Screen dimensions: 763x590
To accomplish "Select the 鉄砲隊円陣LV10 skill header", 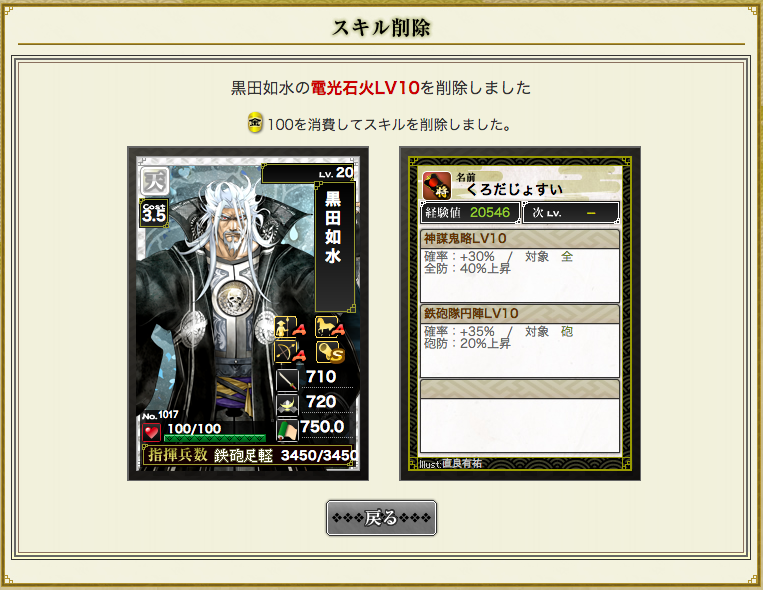I will click(x=520, y=313).
